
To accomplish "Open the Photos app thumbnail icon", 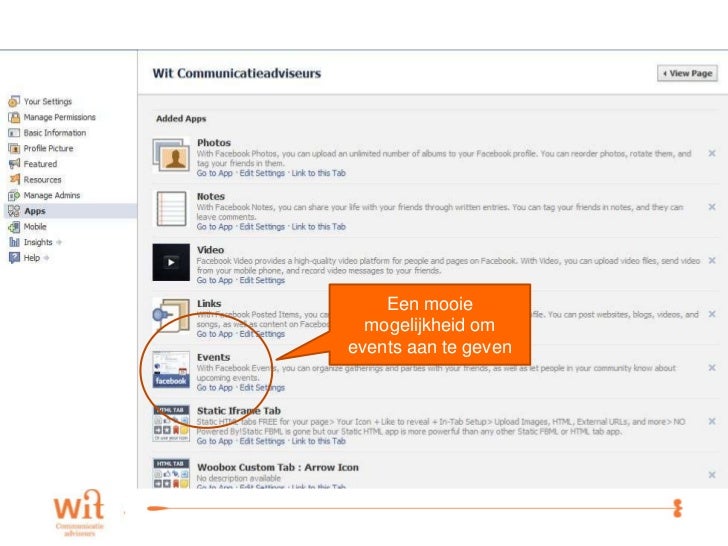I will click(x=171, y=155).
